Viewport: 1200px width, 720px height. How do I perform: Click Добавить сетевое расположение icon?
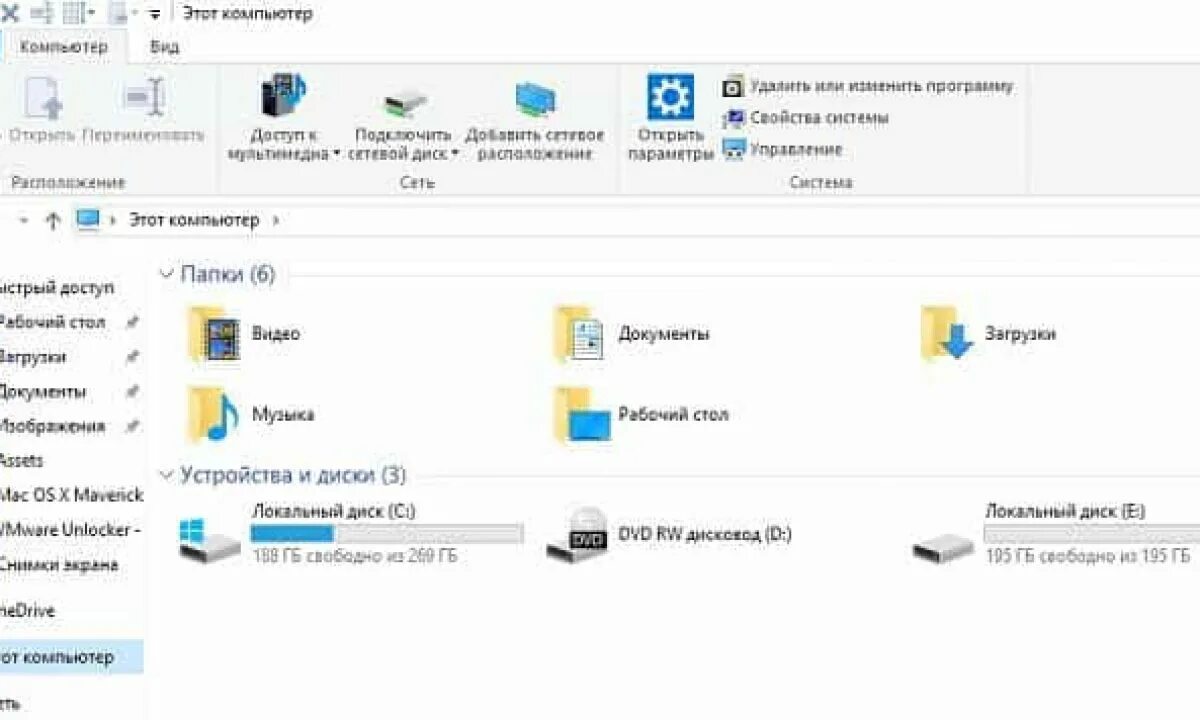click(x=535, y=99)
